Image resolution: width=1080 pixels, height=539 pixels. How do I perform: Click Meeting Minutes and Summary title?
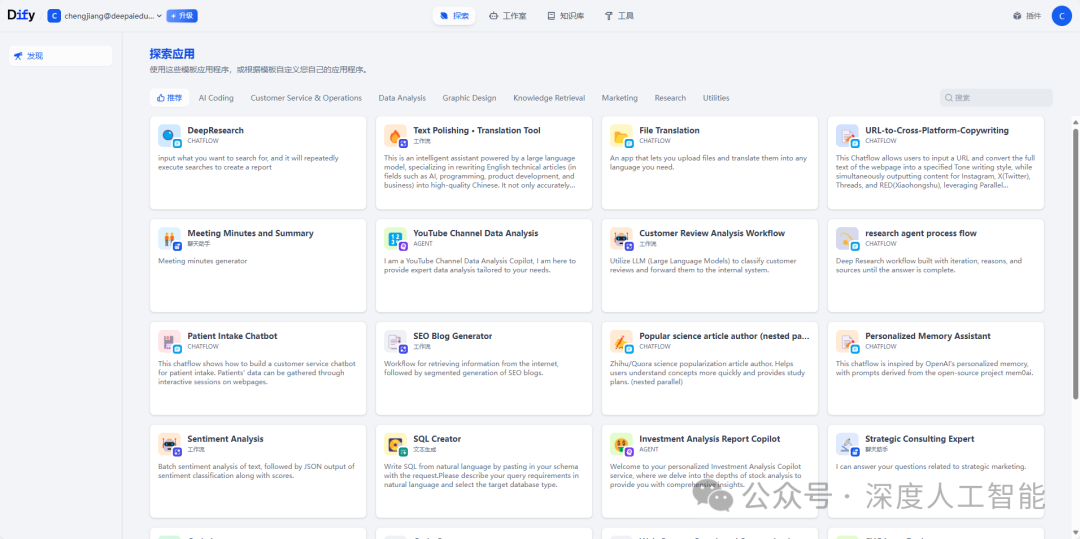[x=250, y=233]
